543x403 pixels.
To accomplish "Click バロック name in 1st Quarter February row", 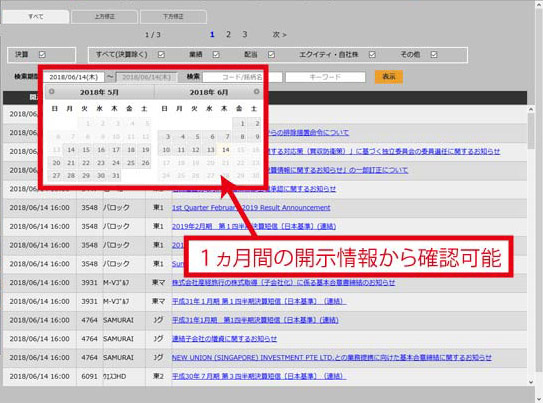I will point(116,208).
